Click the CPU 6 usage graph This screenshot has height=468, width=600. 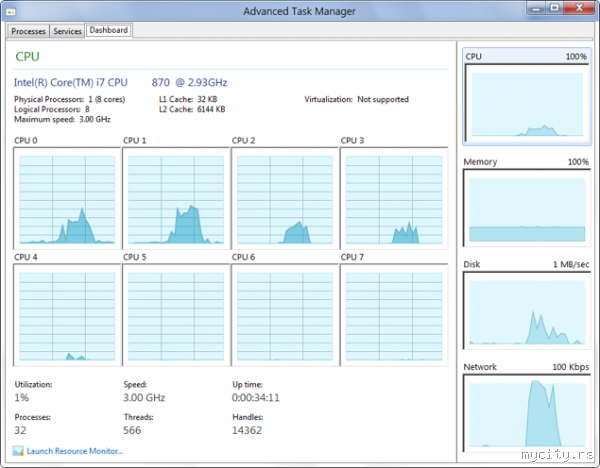point(285,315)
